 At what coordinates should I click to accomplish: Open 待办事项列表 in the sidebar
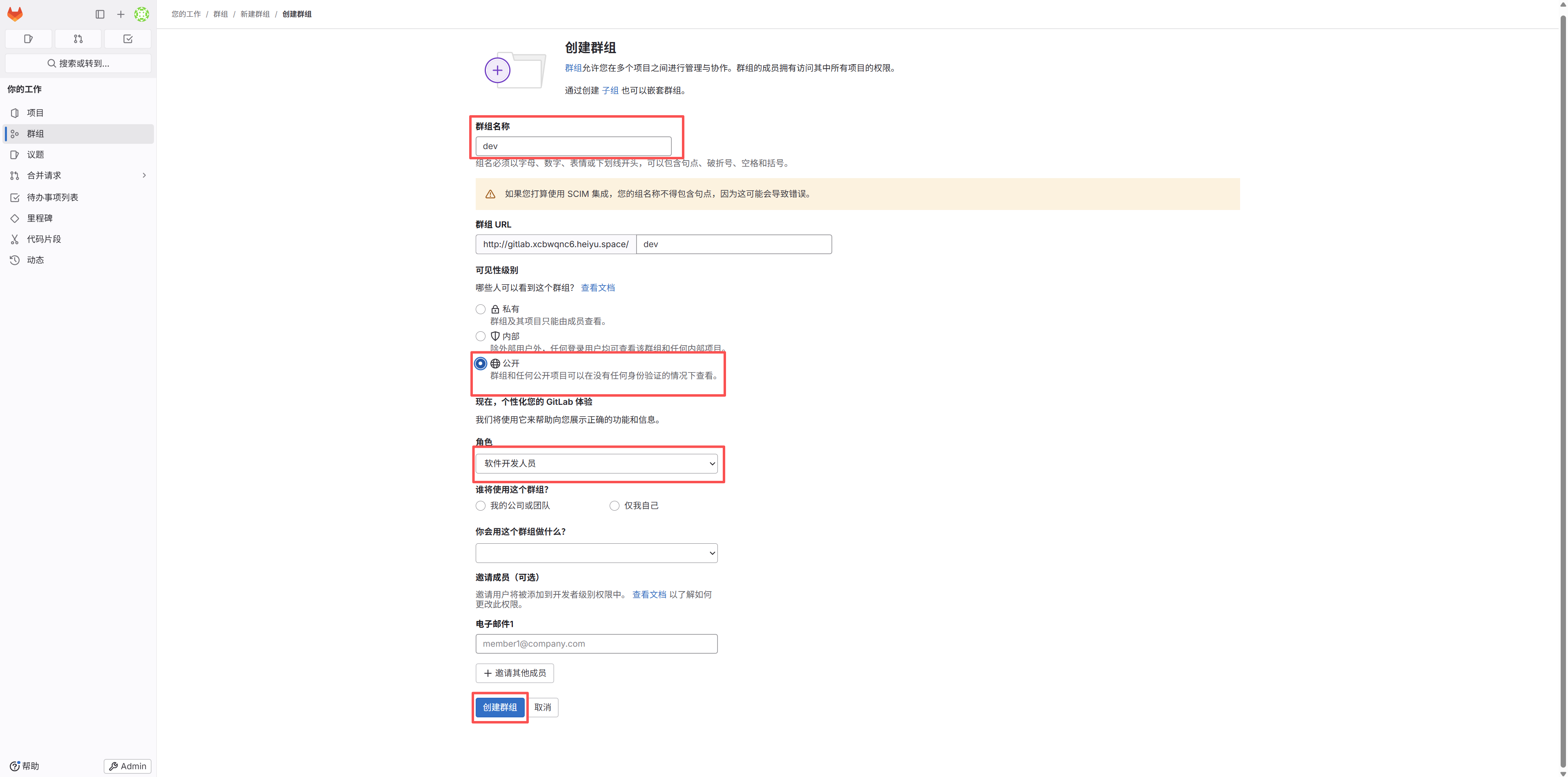coord(78,197)
